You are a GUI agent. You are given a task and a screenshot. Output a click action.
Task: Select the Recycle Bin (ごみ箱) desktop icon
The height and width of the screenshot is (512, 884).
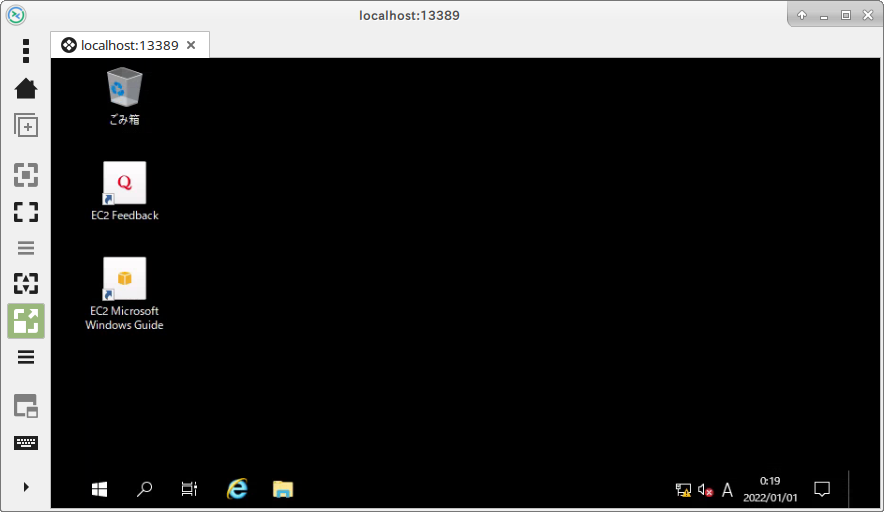[x=124, y=96]
